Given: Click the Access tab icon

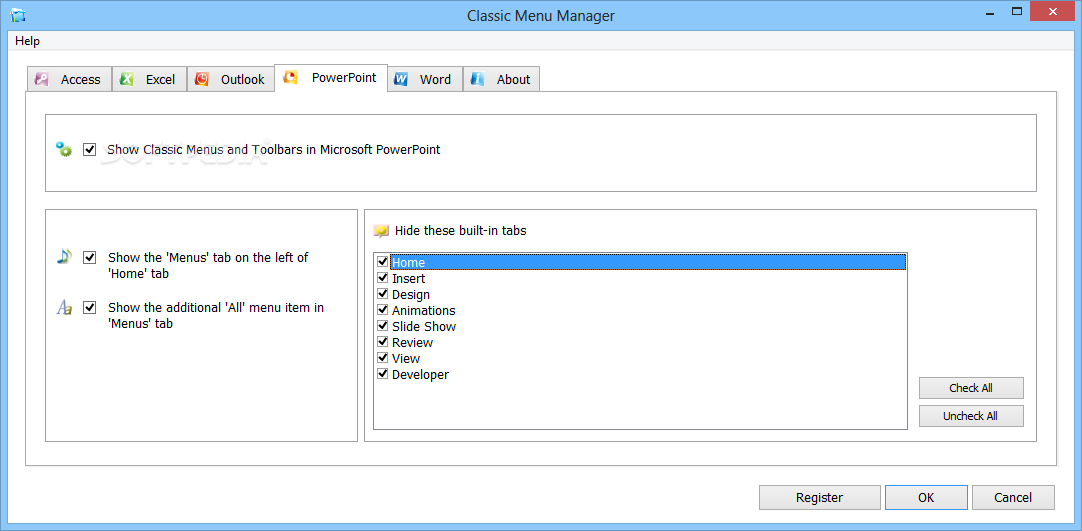Looking at the screenshot, I should [41, 79].
